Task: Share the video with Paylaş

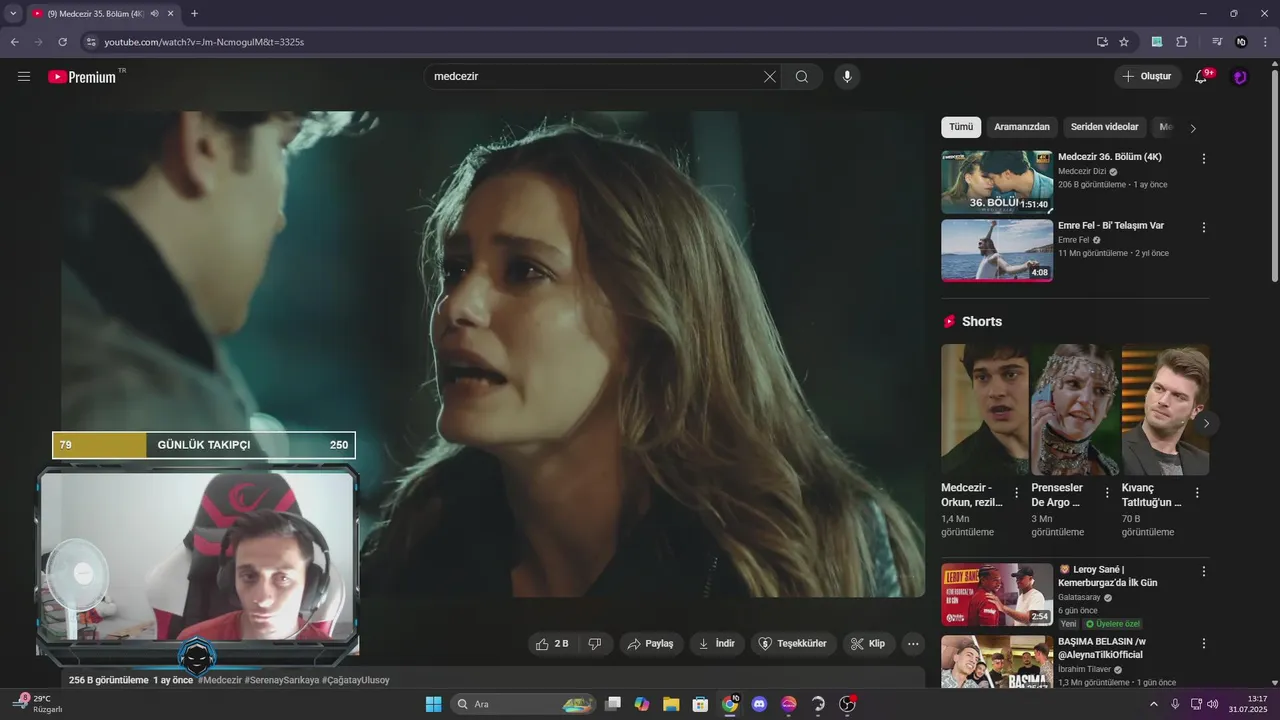Action: click(x=650, y=644)
